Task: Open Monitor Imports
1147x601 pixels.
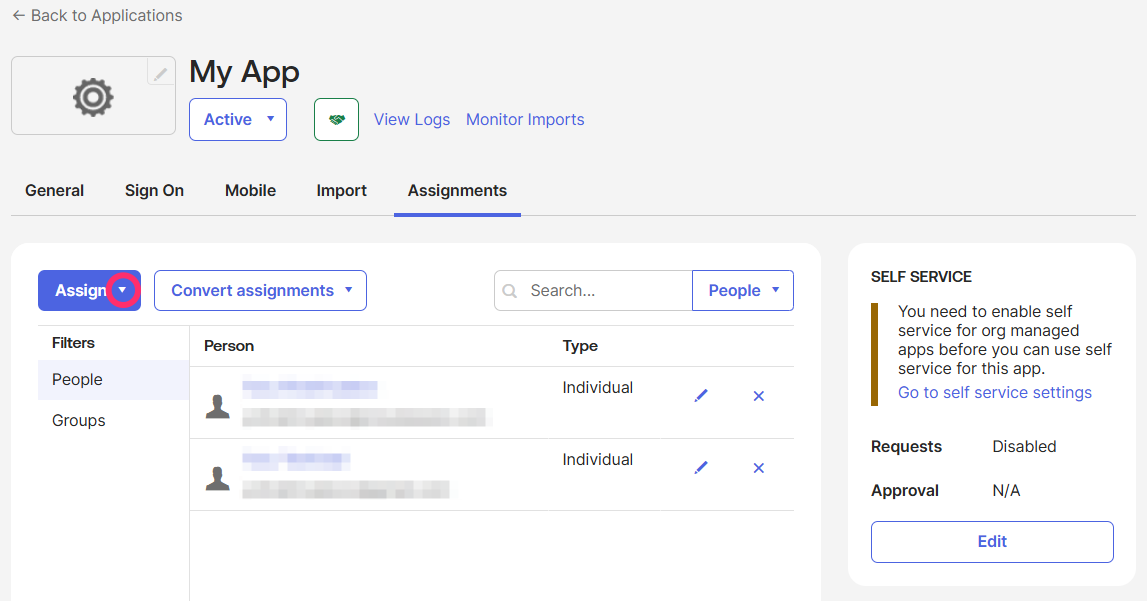Action: [x=525, y=119]
